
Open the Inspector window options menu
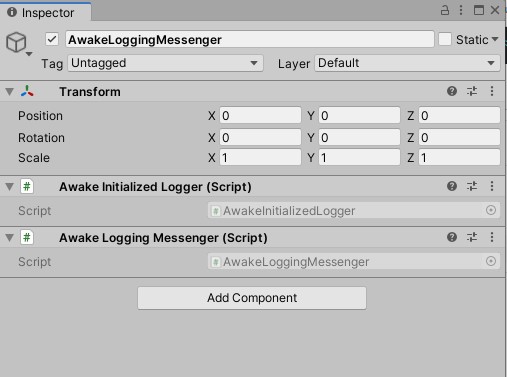point(461,10)
